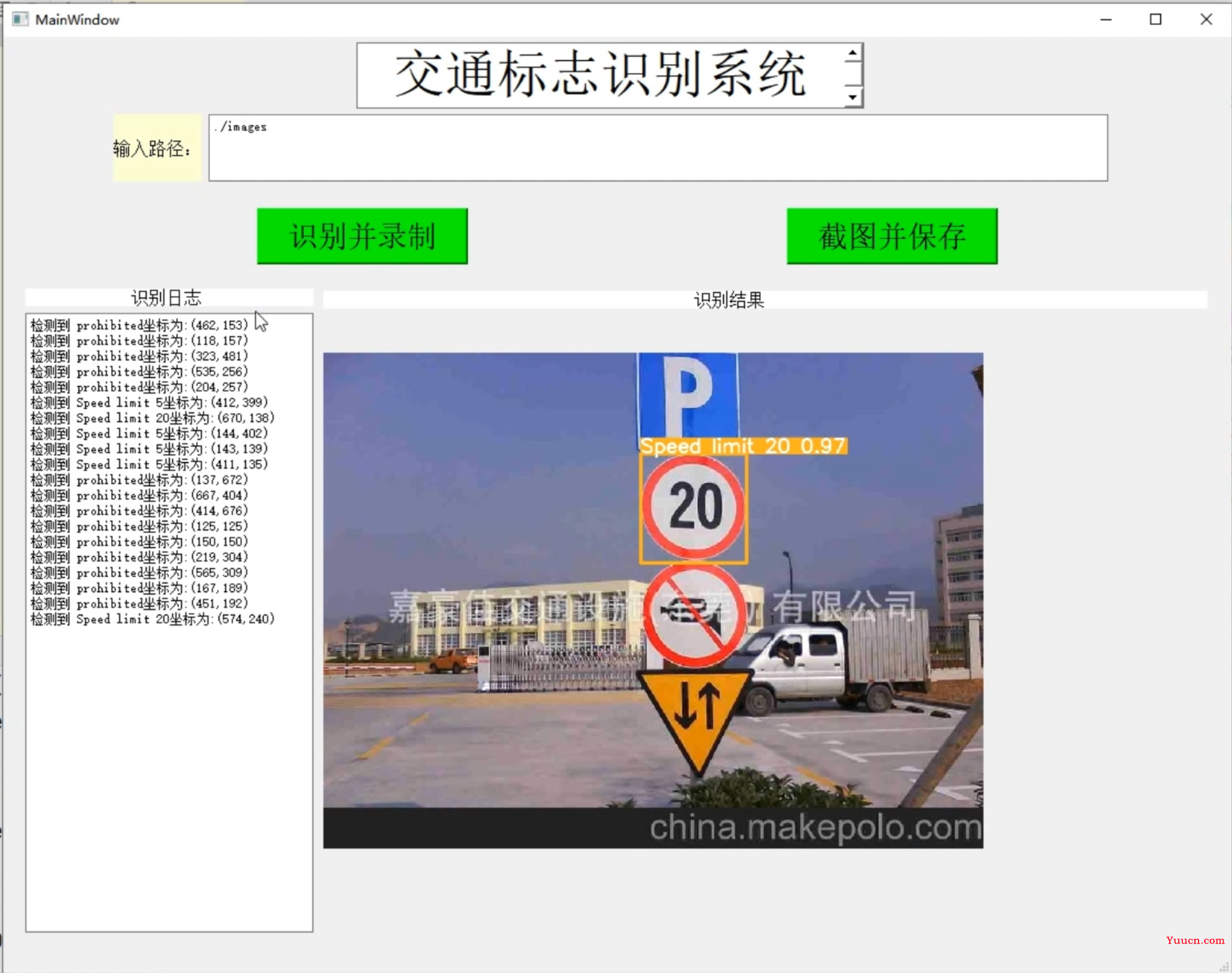Click the 识别并录制 green button
Screen dimensions: 1232x973
[x=362, y=236]
